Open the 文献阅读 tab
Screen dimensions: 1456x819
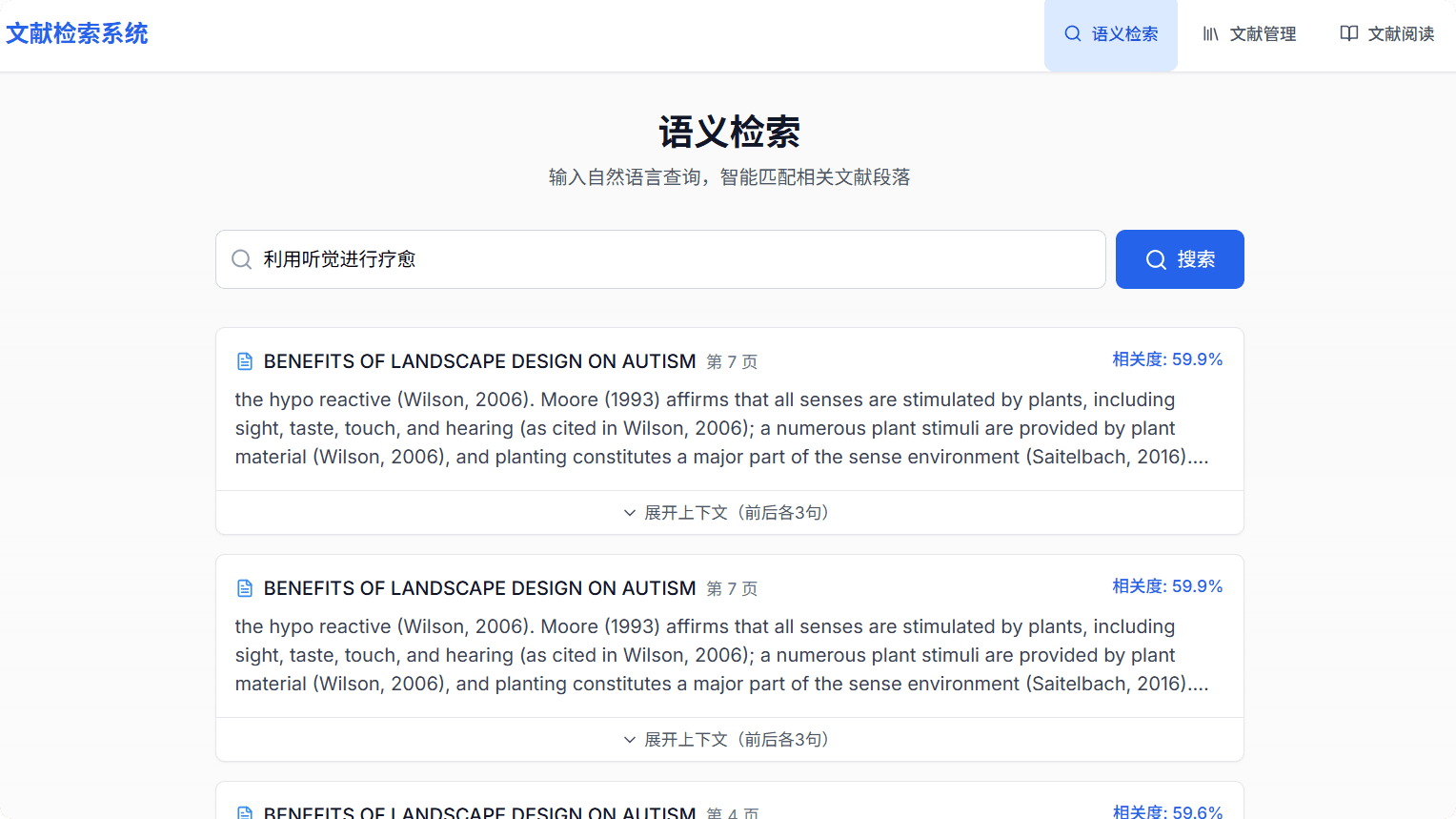click(1386, 34)
